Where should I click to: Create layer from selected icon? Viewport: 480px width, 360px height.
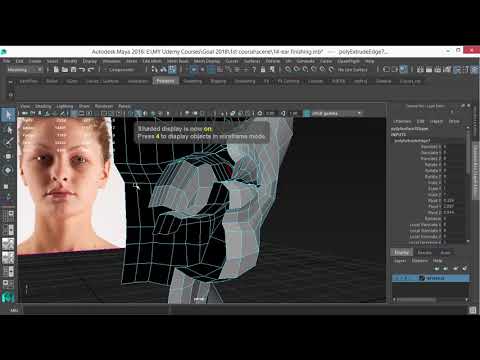point(465,268)
